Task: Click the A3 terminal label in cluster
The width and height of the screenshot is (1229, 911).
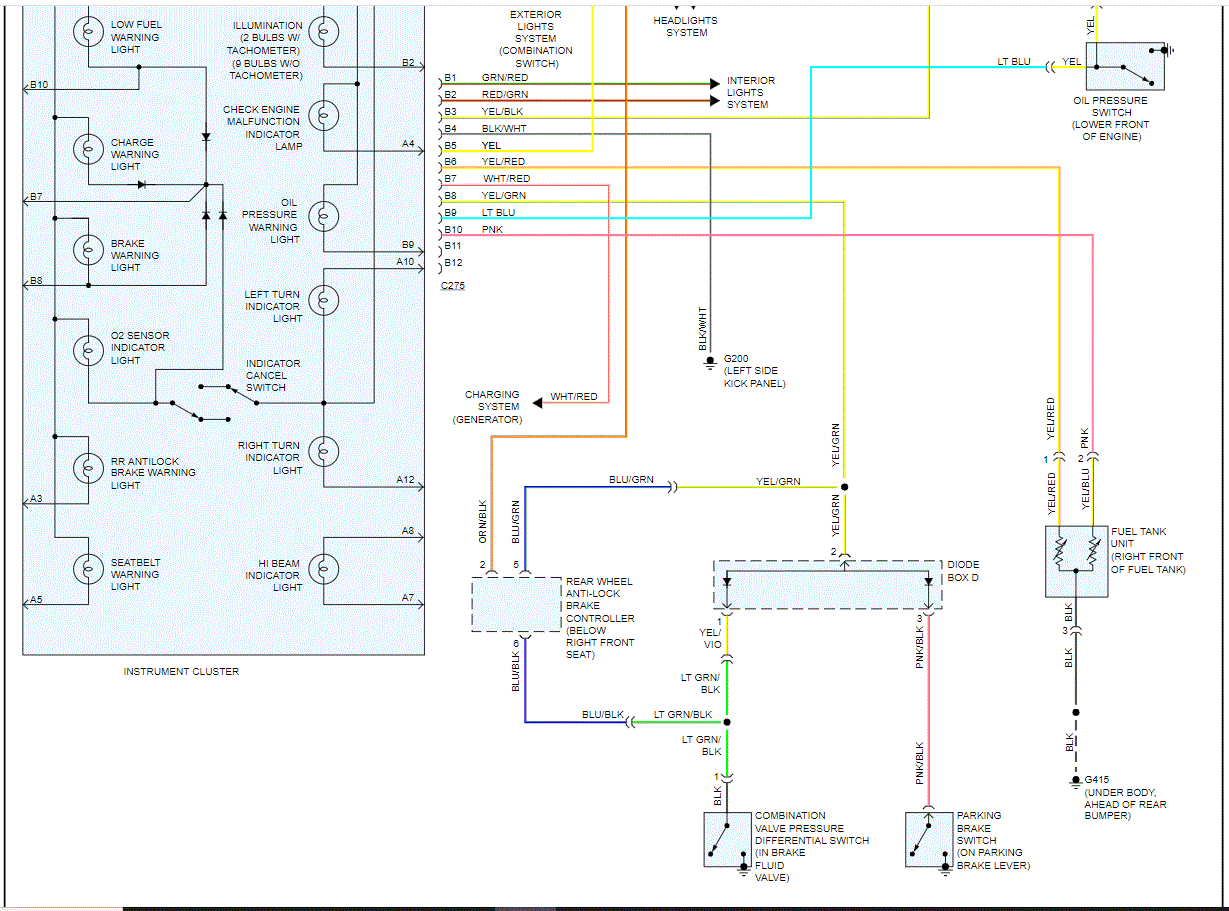Action: coord(36,498)
